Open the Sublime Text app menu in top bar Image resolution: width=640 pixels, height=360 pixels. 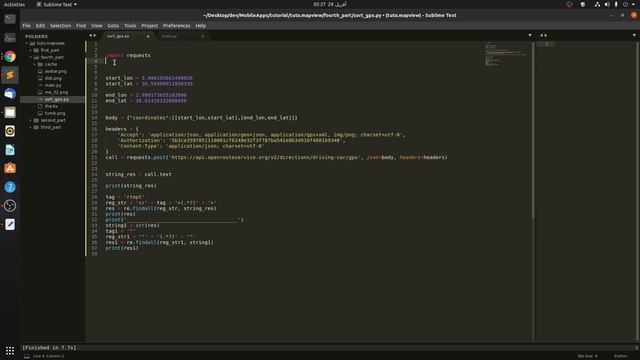point(56,4)
